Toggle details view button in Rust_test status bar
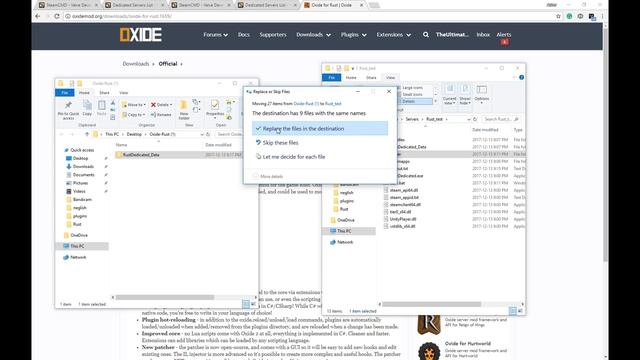The image size is (640, 360). tap(513, 311)
